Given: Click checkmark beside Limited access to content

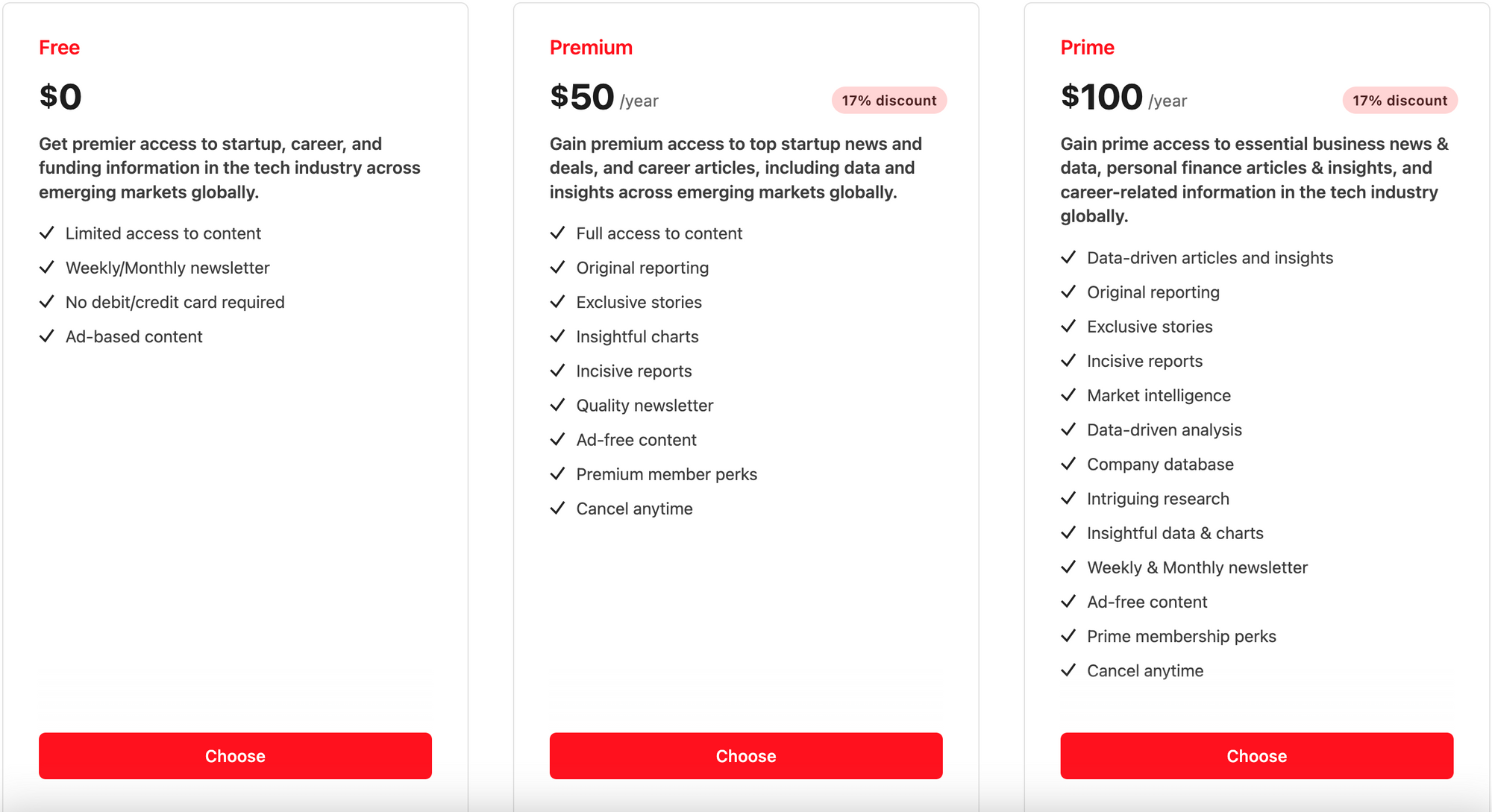Looking at the screenshot, I should tap(47, 233).
